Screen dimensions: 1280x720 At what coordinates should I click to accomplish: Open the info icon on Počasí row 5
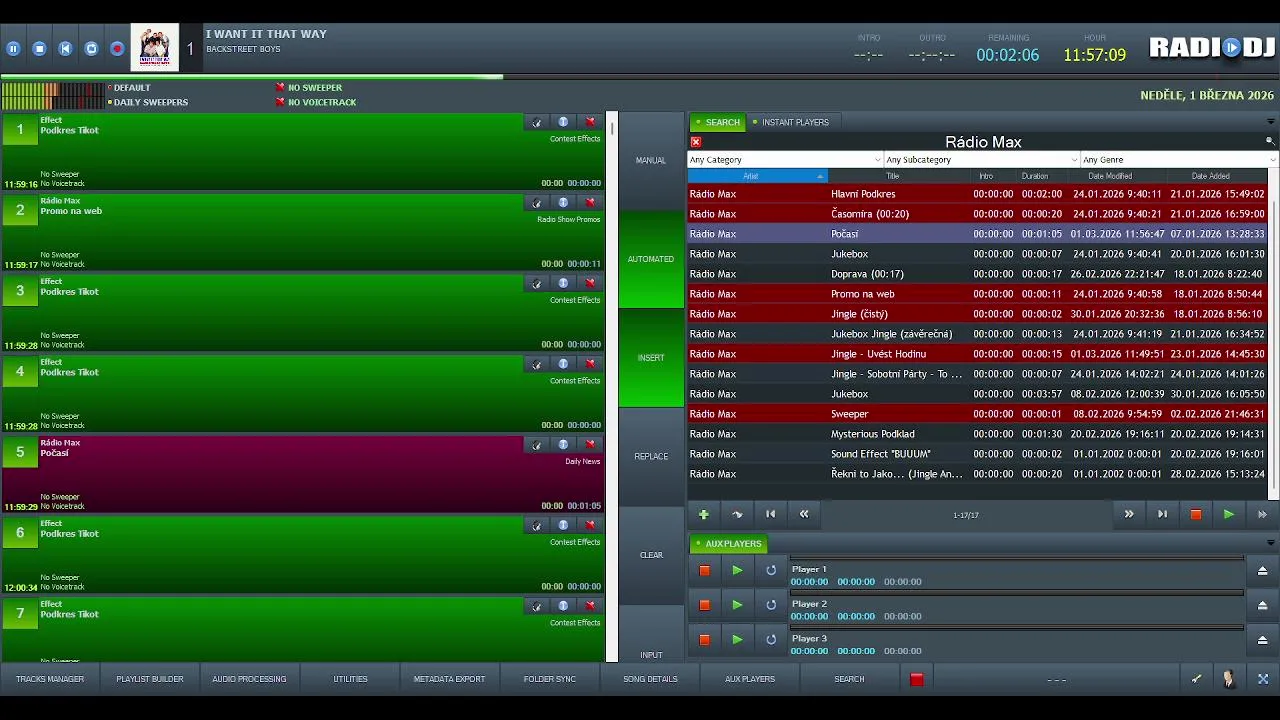tap(563, 445)
